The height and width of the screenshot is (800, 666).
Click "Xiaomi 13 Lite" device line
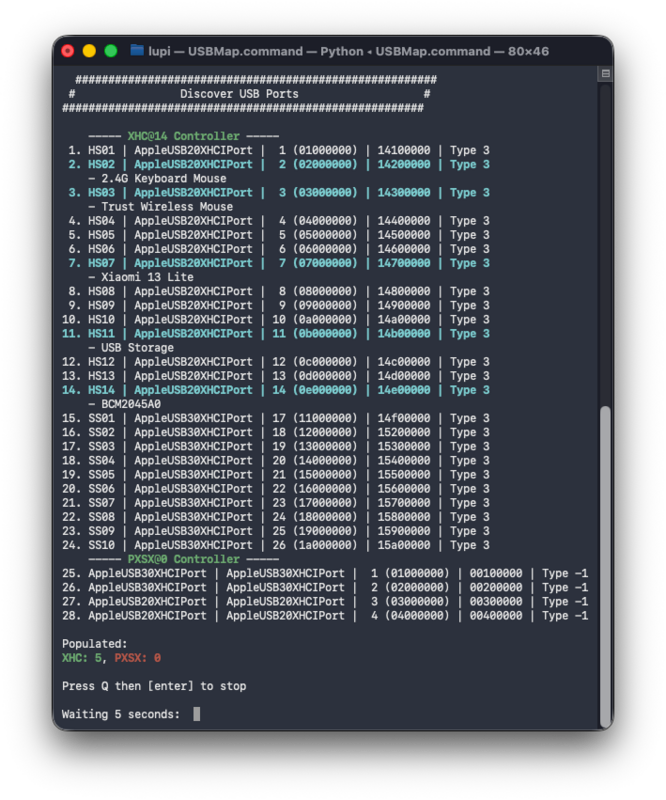coord(147,277)
